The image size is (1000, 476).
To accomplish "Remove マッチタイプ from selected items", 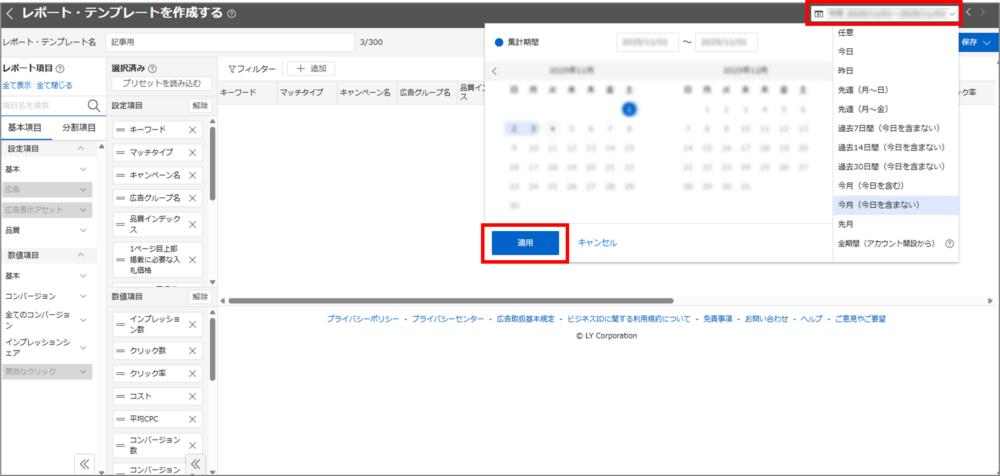I will [193, 153].
